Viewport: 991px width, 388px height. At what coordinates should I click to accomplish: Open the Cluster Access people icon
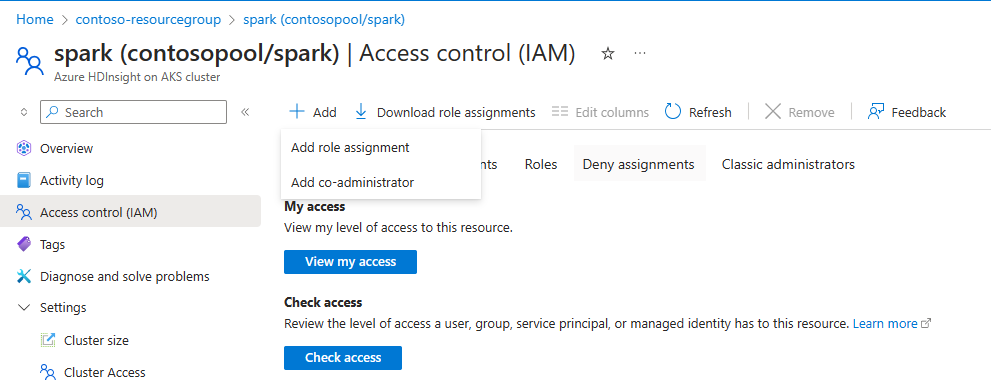48,372
